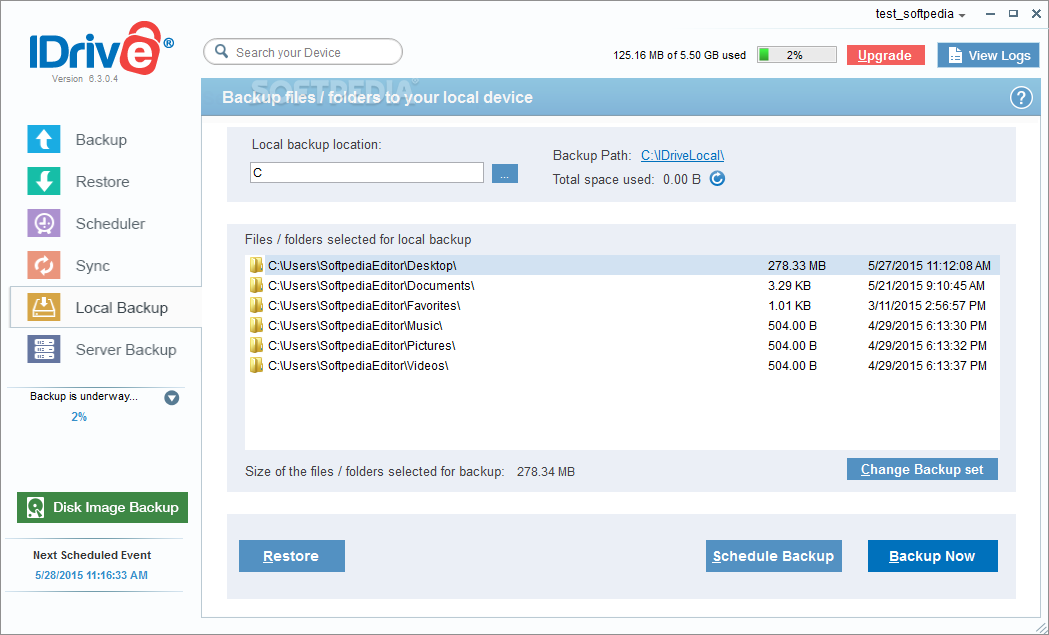Open the browse dialog for backup location
The width and height of the screenshot is (1049, 635).
tap(505, 172)
